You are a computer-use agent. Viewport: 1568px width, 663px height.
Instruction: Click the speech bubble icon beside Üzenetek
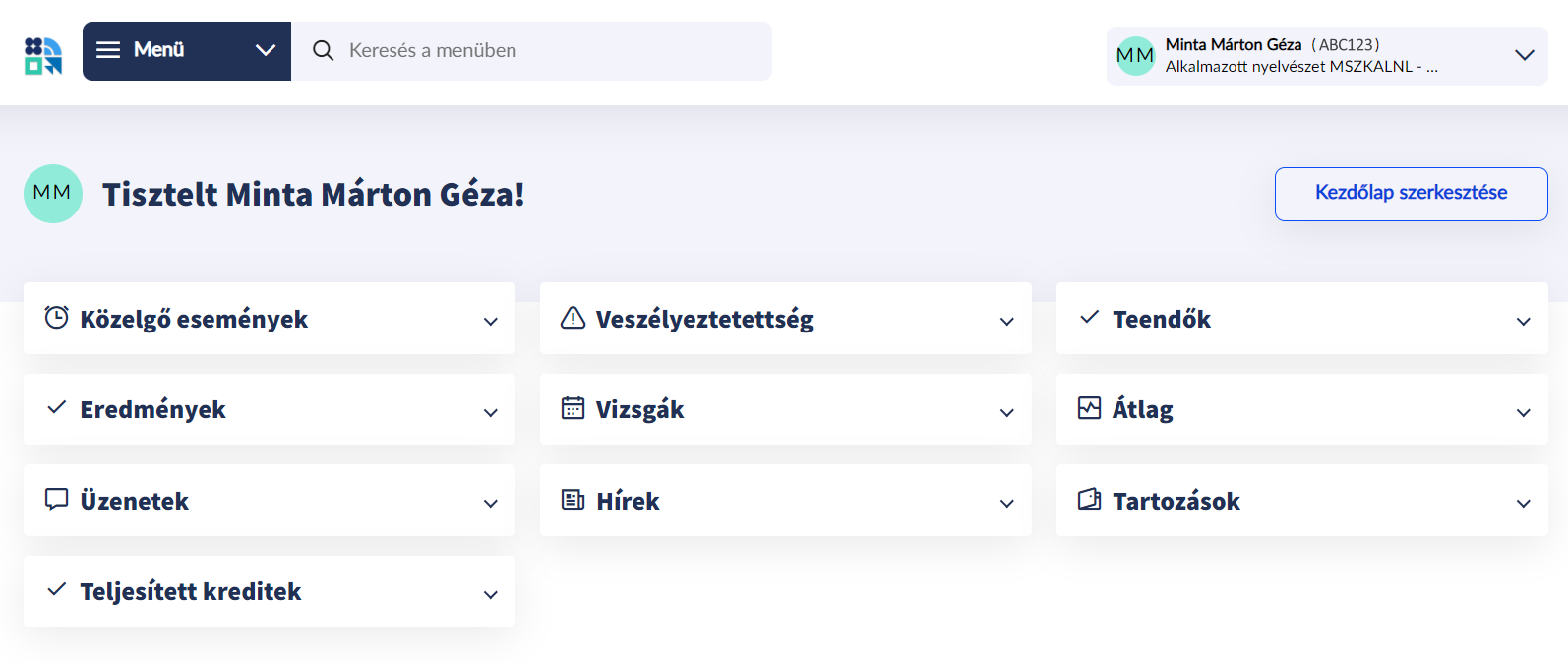[57, 499]
